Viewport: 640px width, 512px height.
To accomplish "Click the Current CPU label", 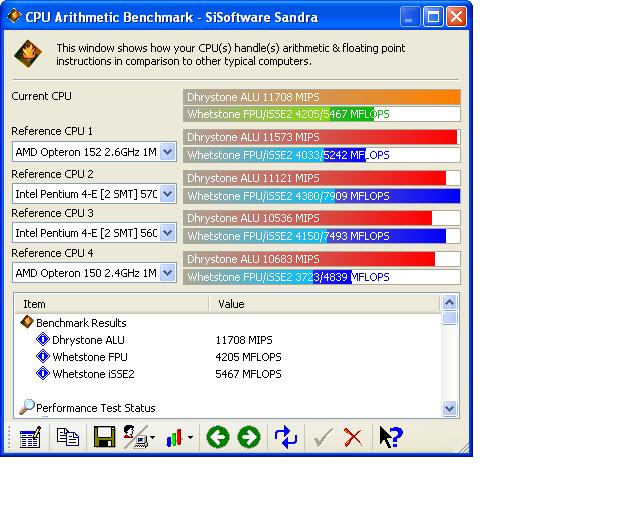I will click(41, 96).
